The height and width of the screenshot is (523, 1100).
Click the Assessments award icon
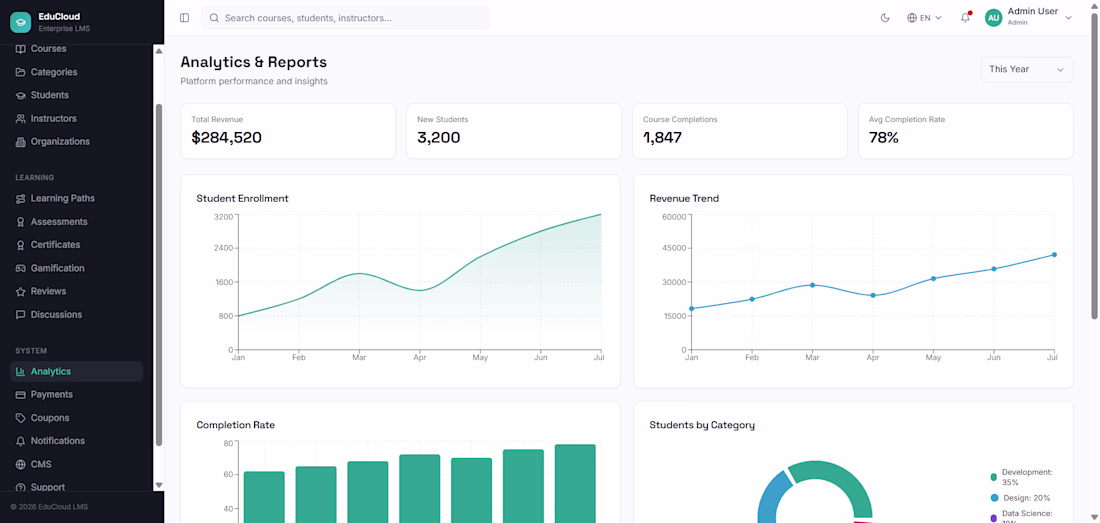click(x=20, y=222)
